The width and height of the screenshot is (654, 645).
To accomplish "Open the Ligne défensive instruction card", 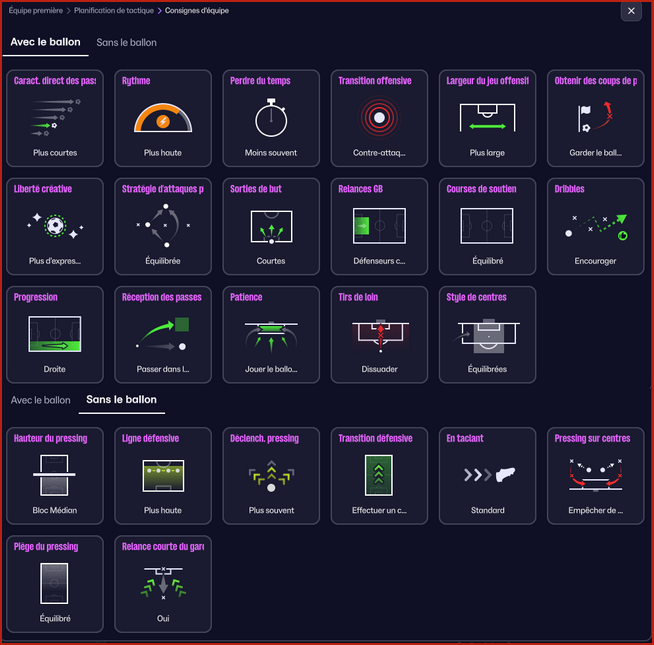I will 163,476.
